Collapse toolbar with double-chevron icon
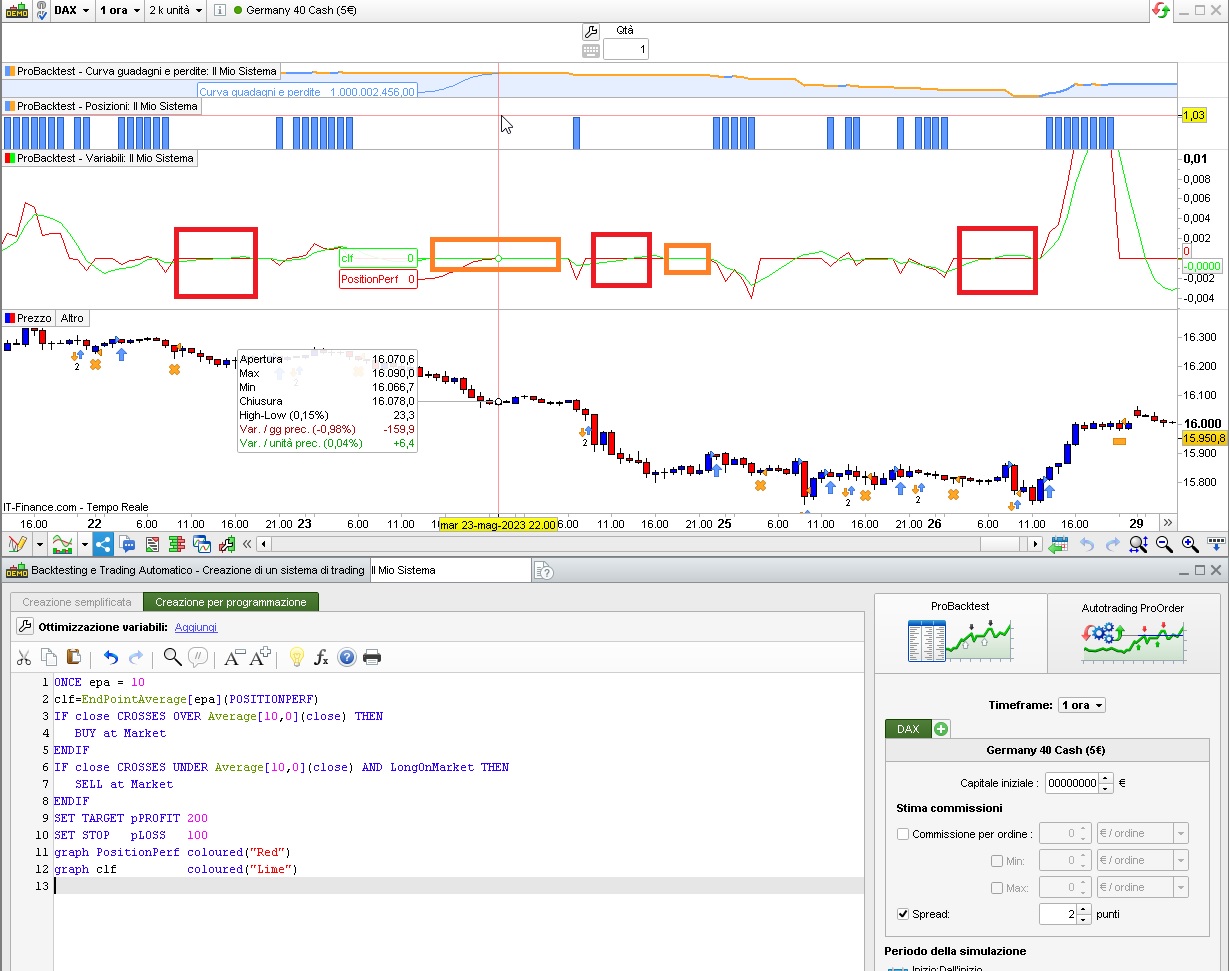This screenshot has height=971, width=1229. pyautogui.click(x=246, y=545)
